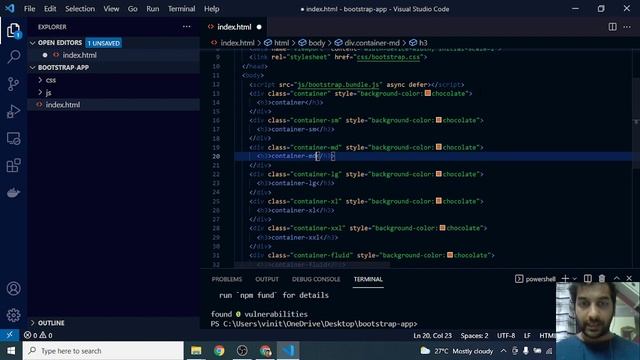The image size is (640, 360).
Task: Click the body breadcrumb item
Action: point(312,43)
